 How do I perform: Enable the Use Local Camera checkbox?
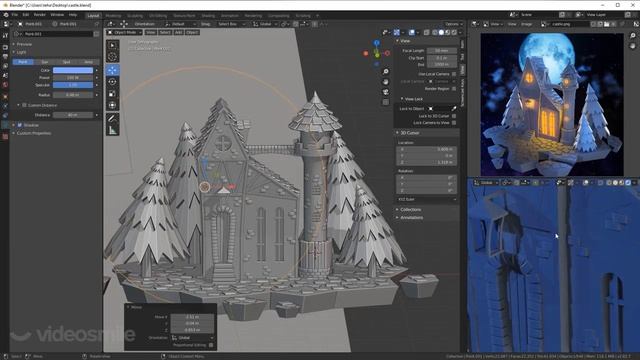(454, 74)
